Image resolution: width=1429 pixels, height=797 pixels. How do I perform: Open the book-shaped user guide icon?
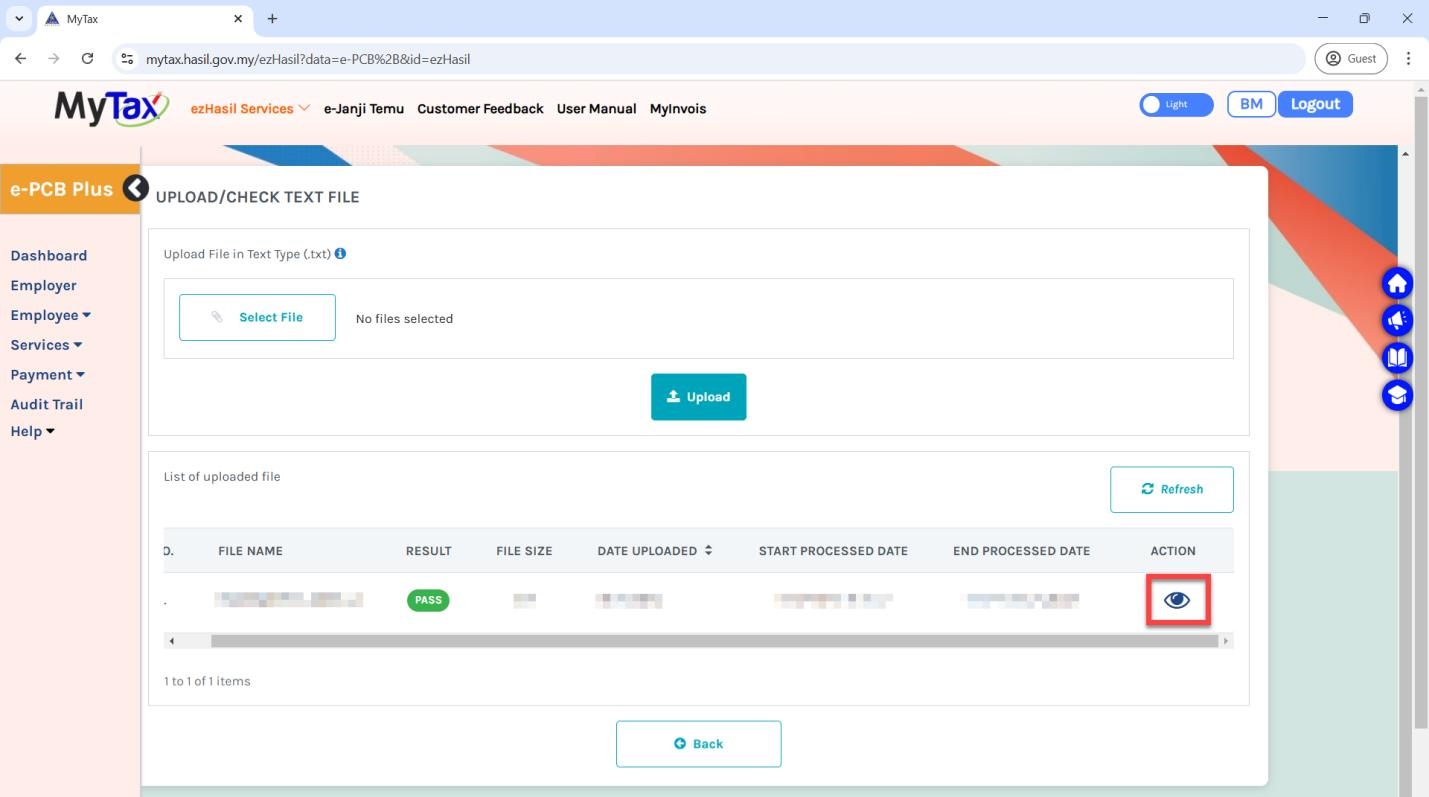[x=1396, y=357]
